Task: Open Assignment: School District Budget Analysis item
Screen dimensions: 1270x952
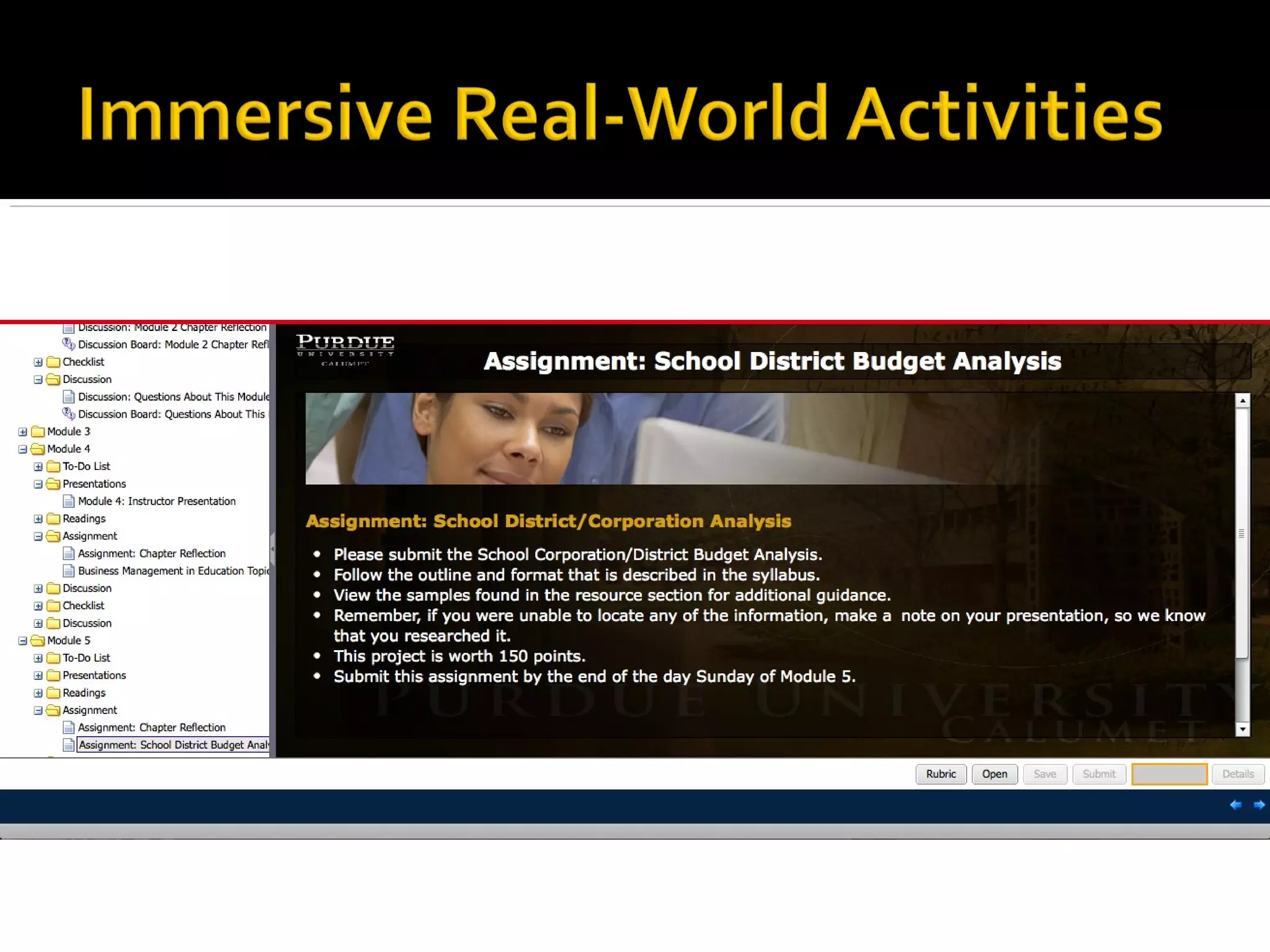Action: click(x=174, y=745)
